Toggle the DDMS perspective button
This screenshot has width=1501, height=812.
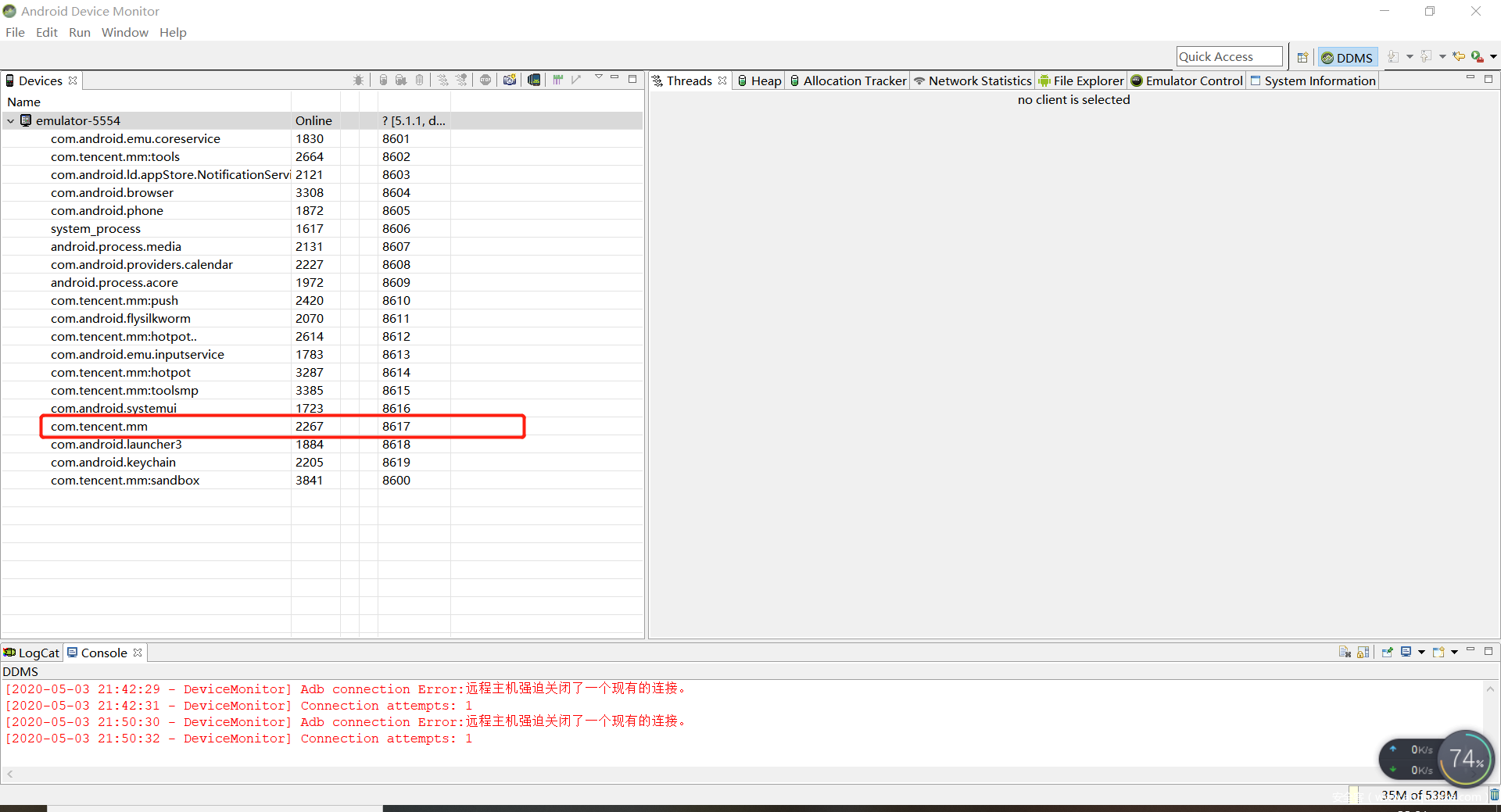click(1346, 57)
